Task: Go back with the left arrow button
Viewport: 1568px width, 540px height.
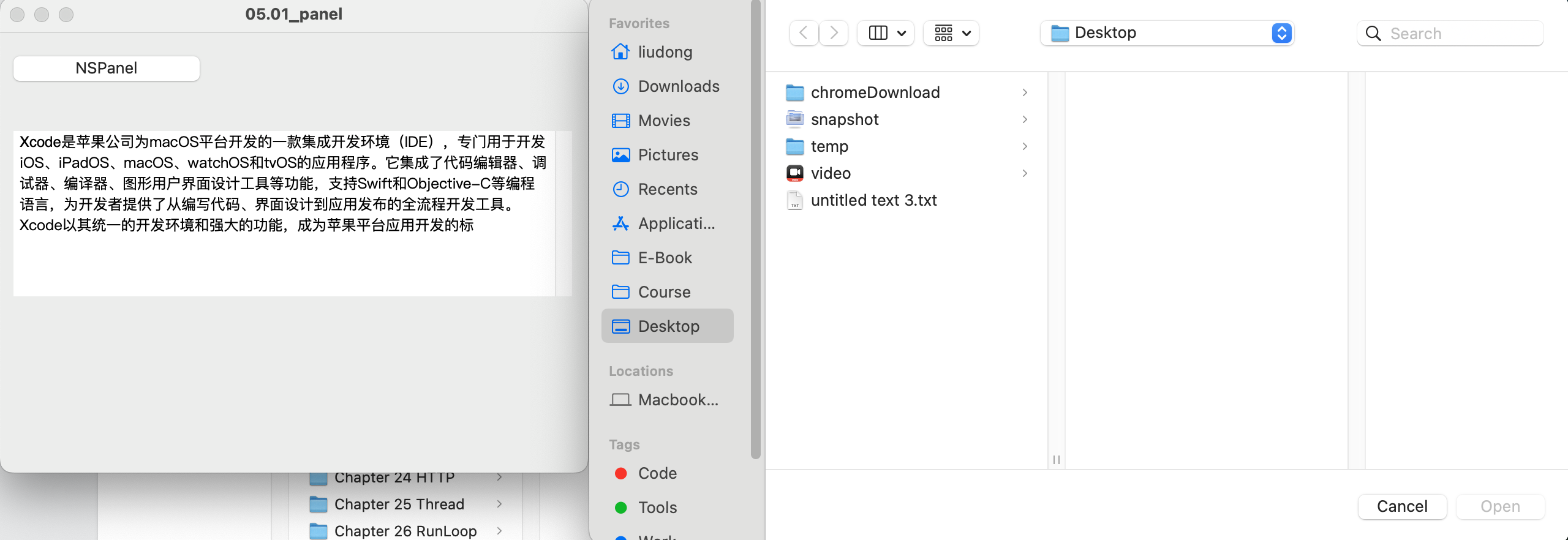Action: (x=804, y=33)
